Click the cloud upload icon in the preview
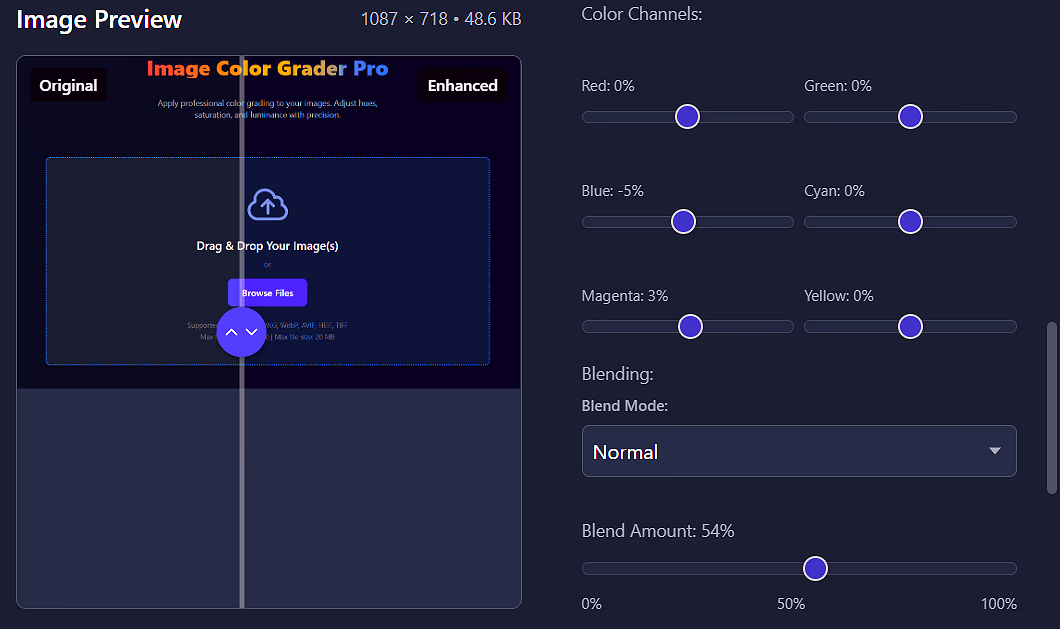This screenshot has width=1060, height=629. pyautogui.click(x=267, y=205)
